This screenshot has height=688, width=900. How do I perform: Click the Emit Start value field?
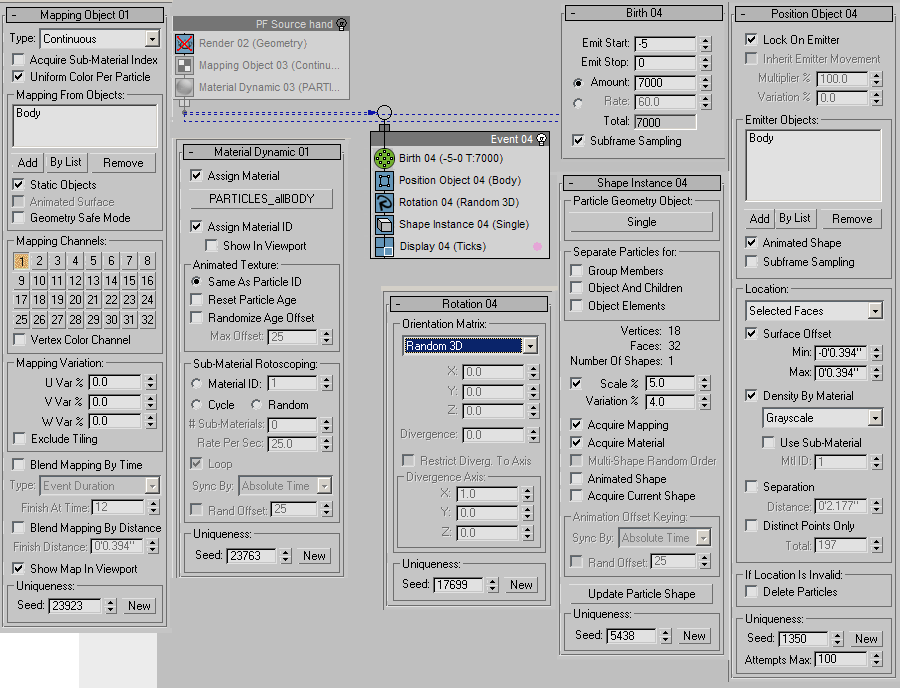click(x=665, y=44)
